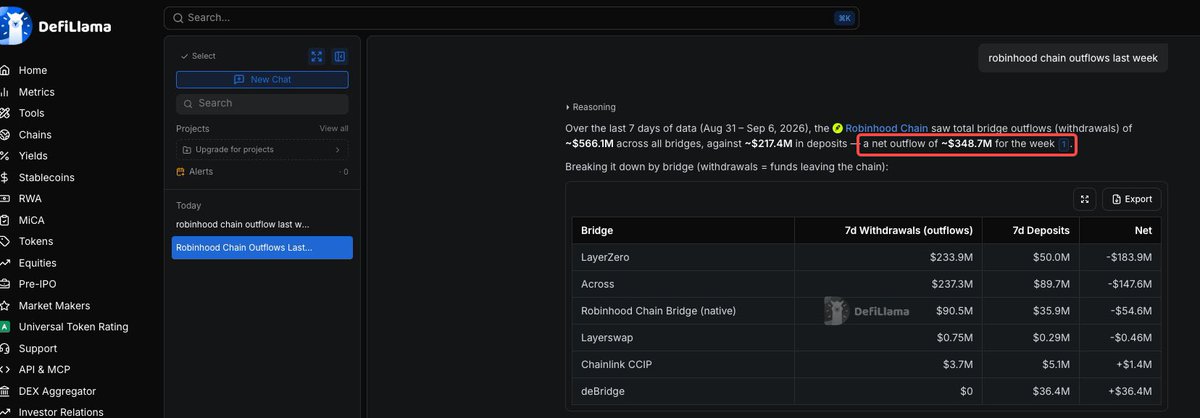1200x418 pixels.
Task: Click the magnifier icon in top search bar
Action: pos(178,18)
